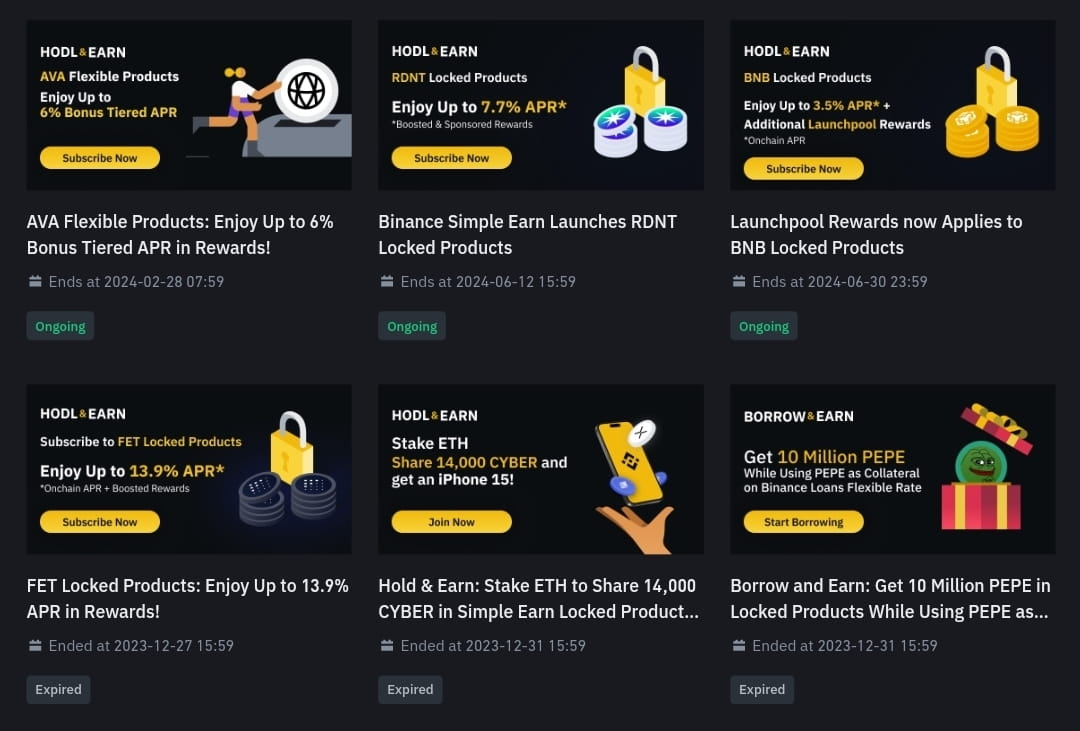The image size is (1080, 731).
Task: Open the Borrow and Earn PEPE announcement
Action: [890, 598]
